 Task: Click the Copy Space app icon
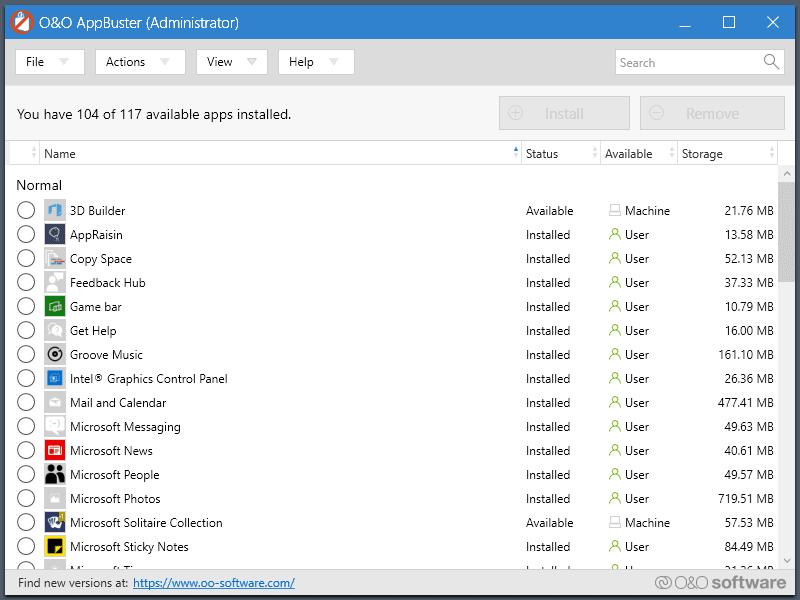pyautogui.click(x=55, y=258)
